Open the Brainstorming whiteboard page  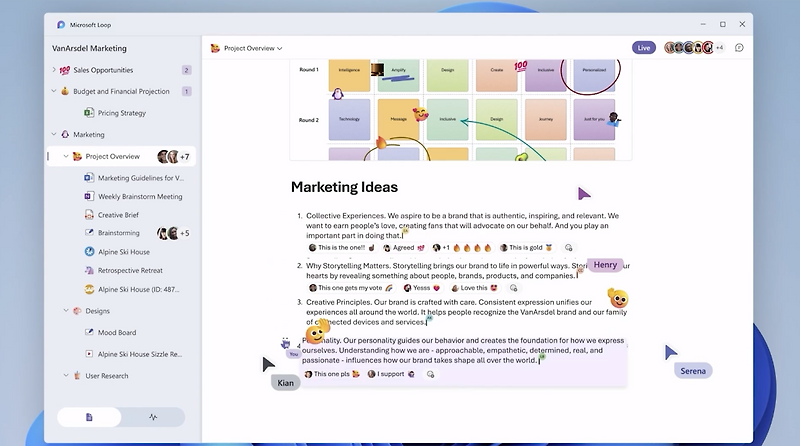(118, 233)
